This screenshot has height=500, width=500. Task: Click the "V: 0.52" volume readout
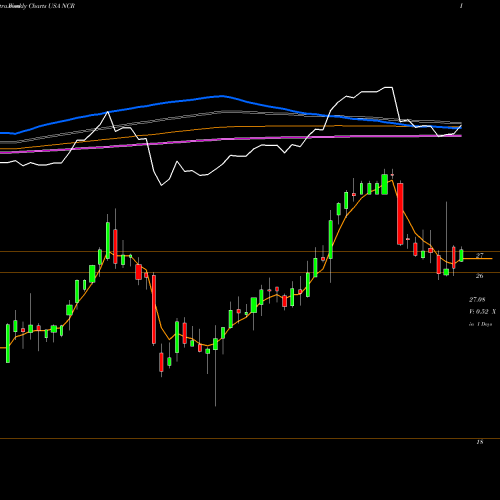coord(479,312)
